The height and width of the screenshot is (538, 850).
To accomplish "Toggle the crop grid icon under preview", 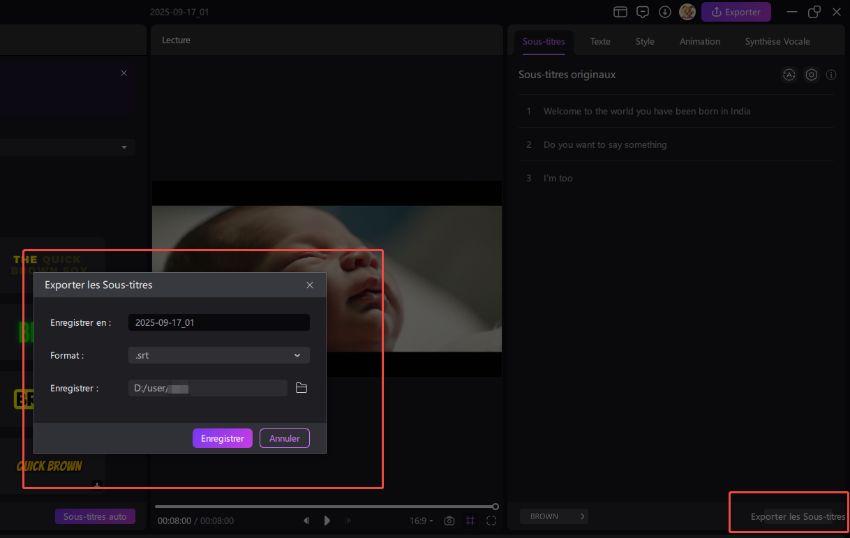I will [x=470, y=521].
